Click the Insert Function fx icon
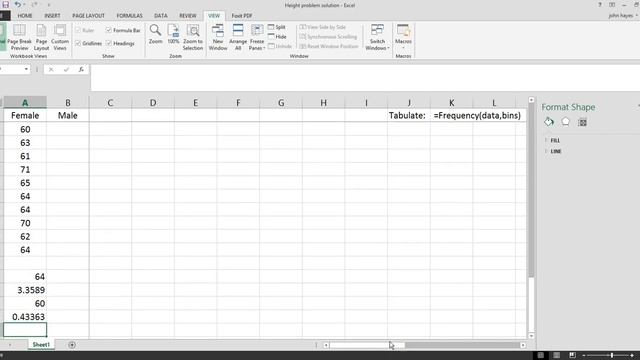The height and width of the screenshot is (360, 640). pos(81,69)
